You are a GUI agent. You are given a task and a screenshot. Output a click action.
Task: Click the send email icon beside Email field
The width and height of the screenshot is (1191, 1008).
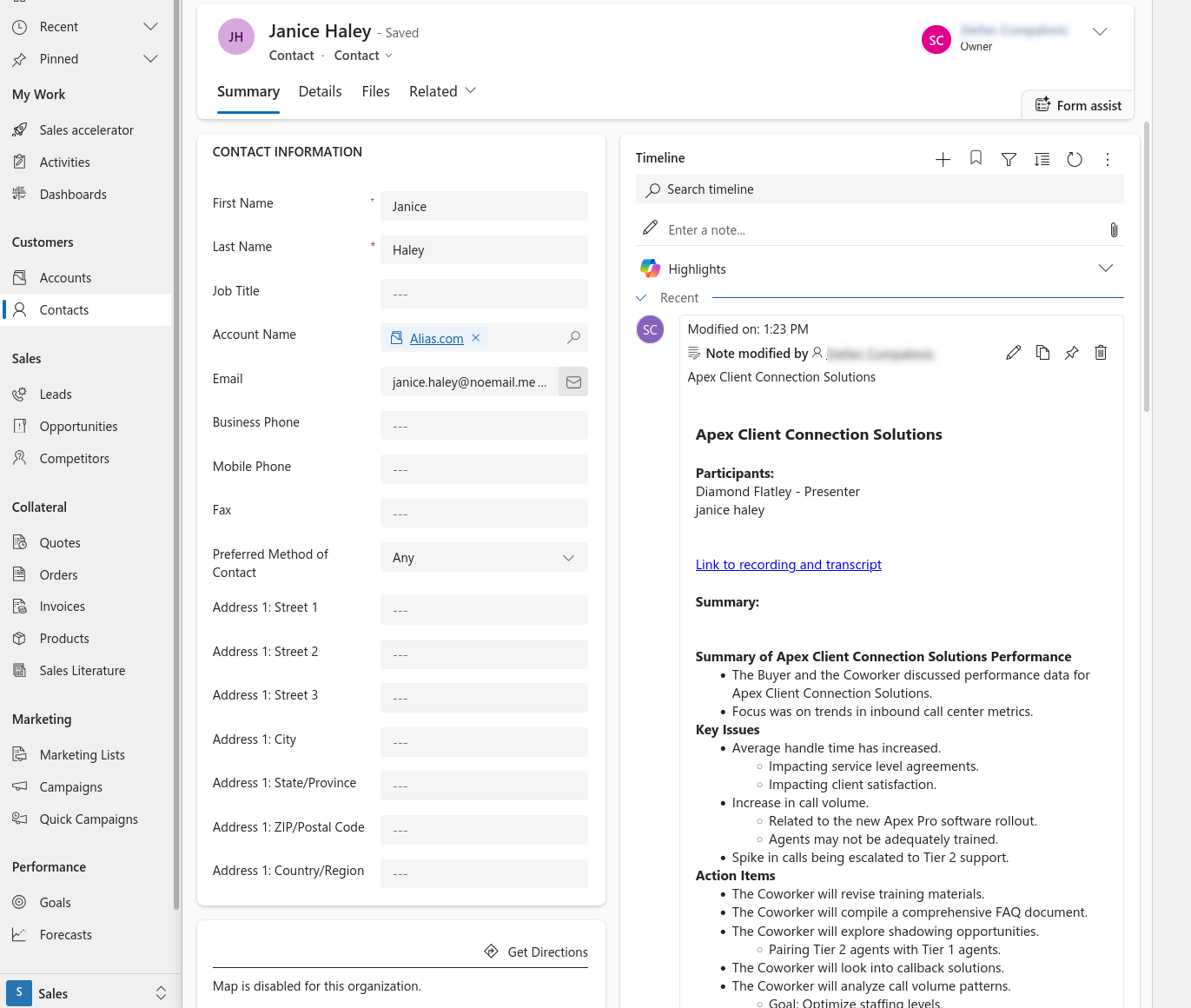(573, 381)
